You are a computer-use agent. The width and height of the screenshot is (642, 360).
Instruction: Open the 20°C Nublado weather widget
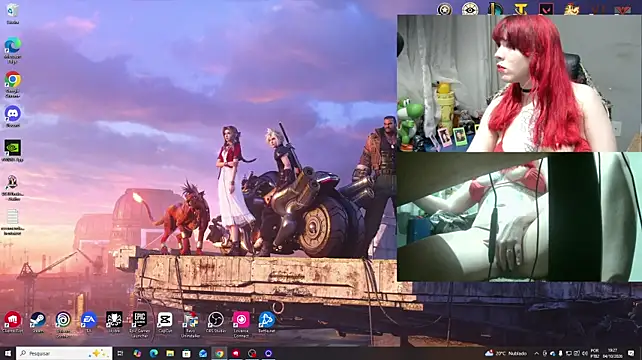[x=506, y=353]
